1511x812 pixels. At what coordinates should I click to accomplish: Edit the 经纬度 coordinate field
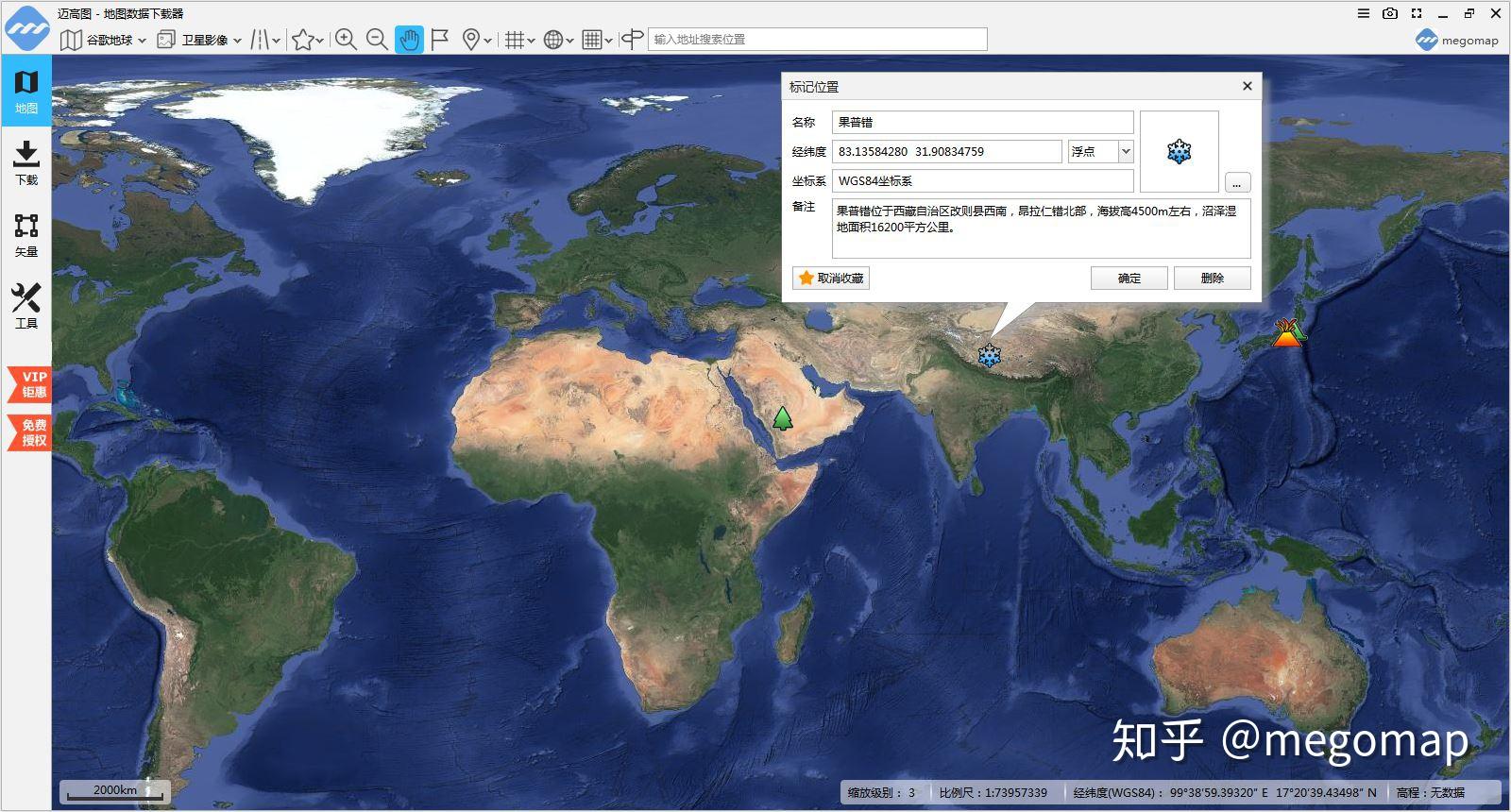(x=946, y=151)
